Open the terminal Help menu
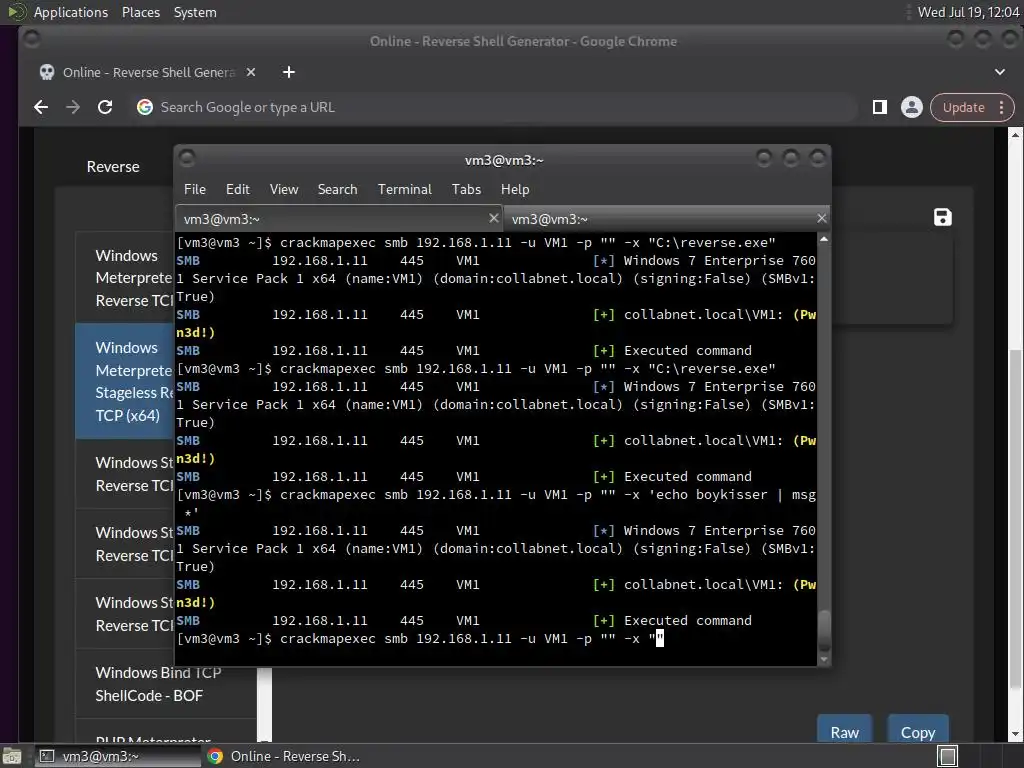Screen dimensions: 1024x768 click(515, 189)
